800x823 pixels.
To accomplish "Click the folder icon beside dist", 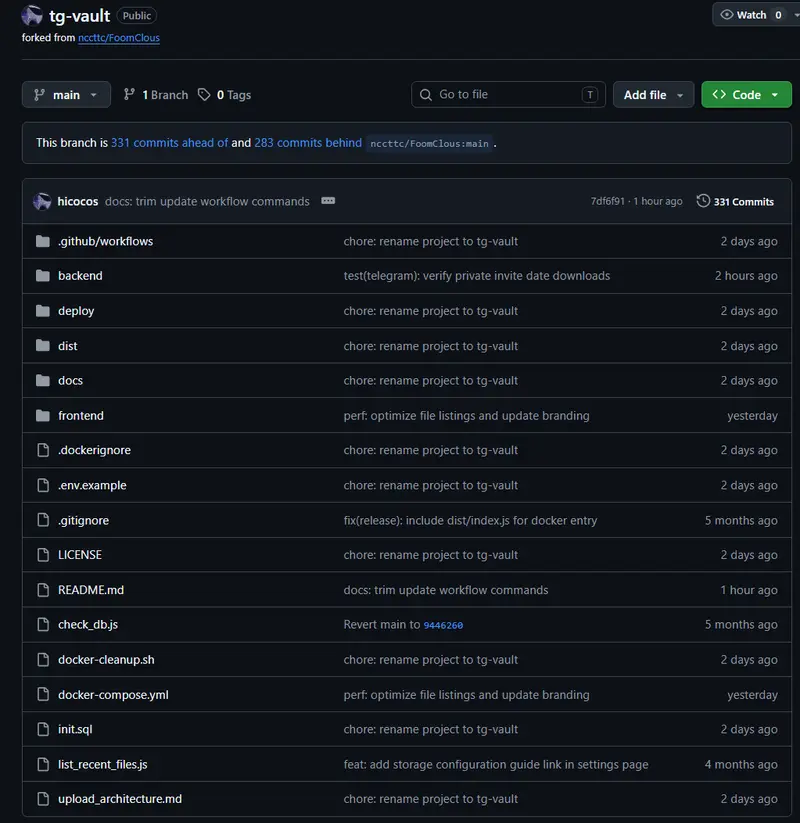I will [43, 346].
